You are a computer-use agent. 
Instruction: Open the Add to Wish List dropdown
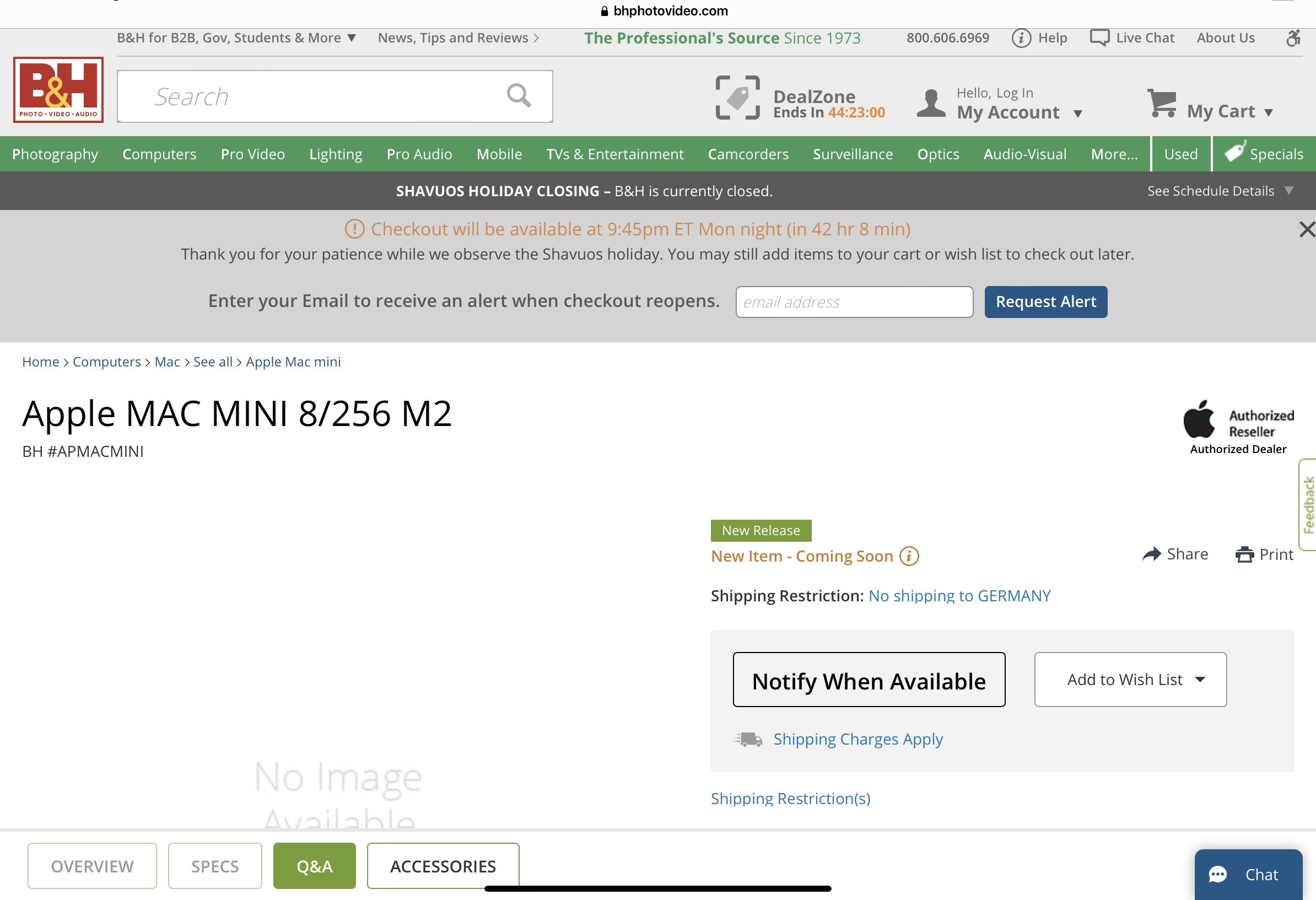tap(1130, 679)
